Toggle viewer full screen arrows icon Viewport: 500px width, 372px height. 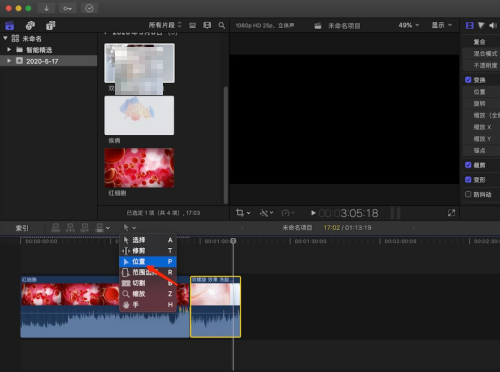click(x=451, y=213)
